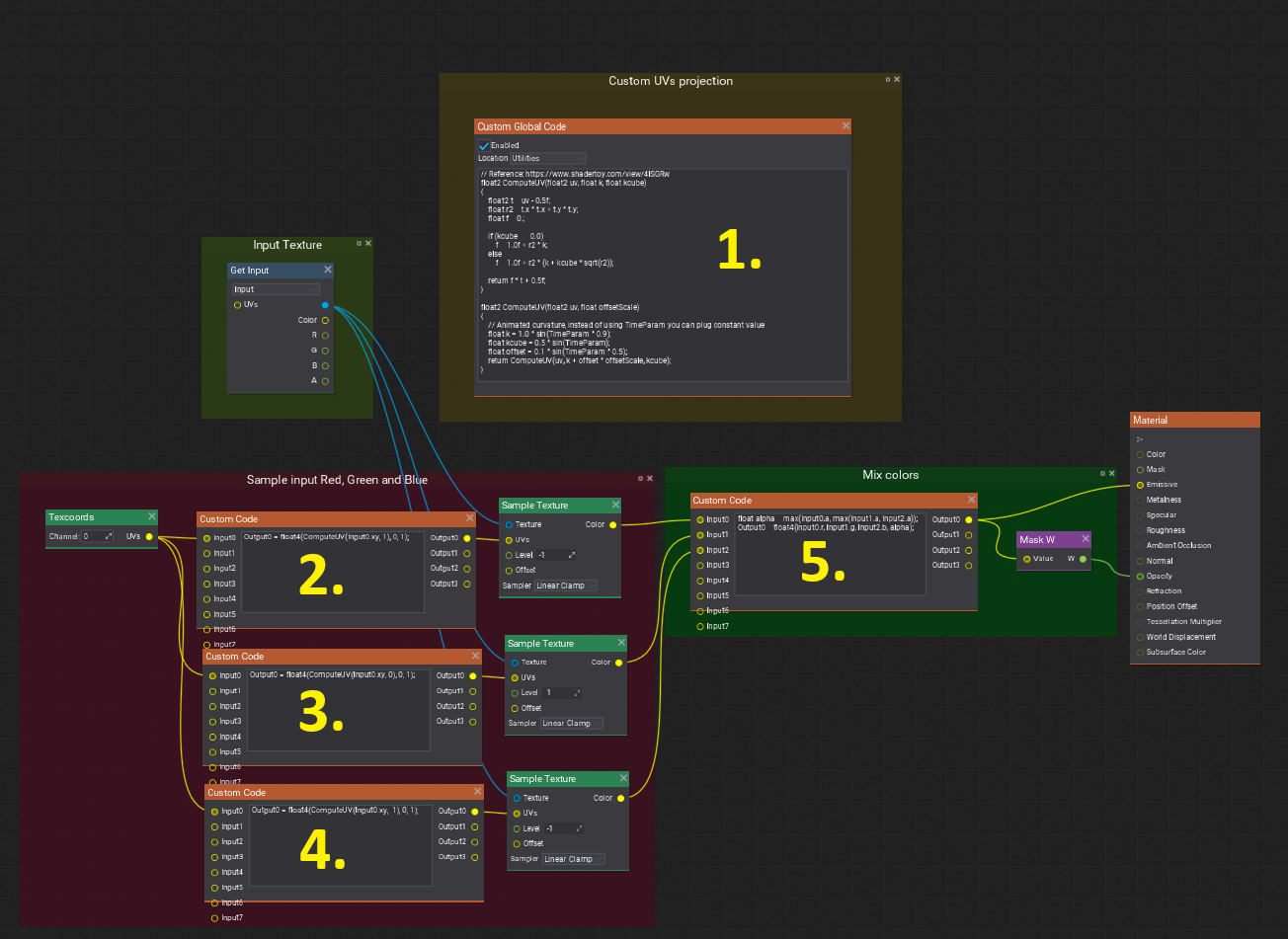Screen dimensions: 1288x939
Task: Click the G output pin on Get Input
Action: pos(325,351)
